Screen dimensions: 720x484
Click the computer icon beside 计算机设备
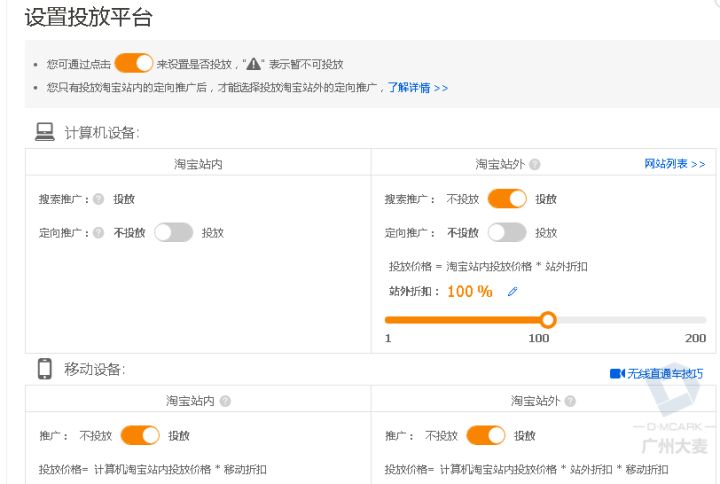[x=45, y=132]
